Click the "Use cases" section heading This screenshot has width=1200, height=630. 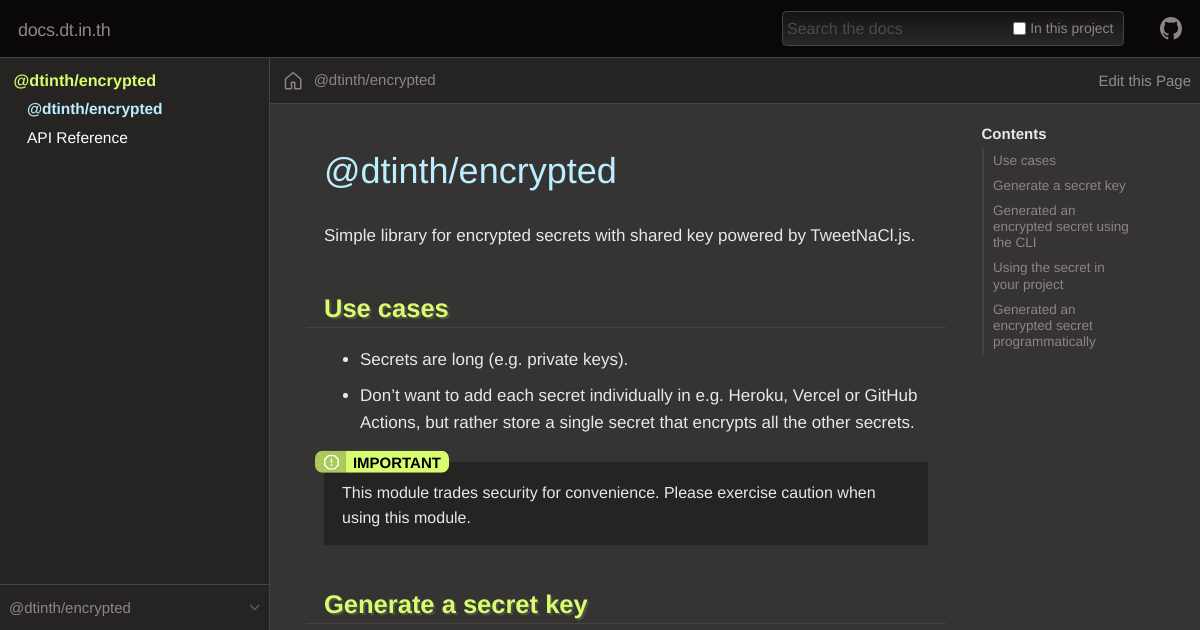pyautogui.click(x=386, y=309)
